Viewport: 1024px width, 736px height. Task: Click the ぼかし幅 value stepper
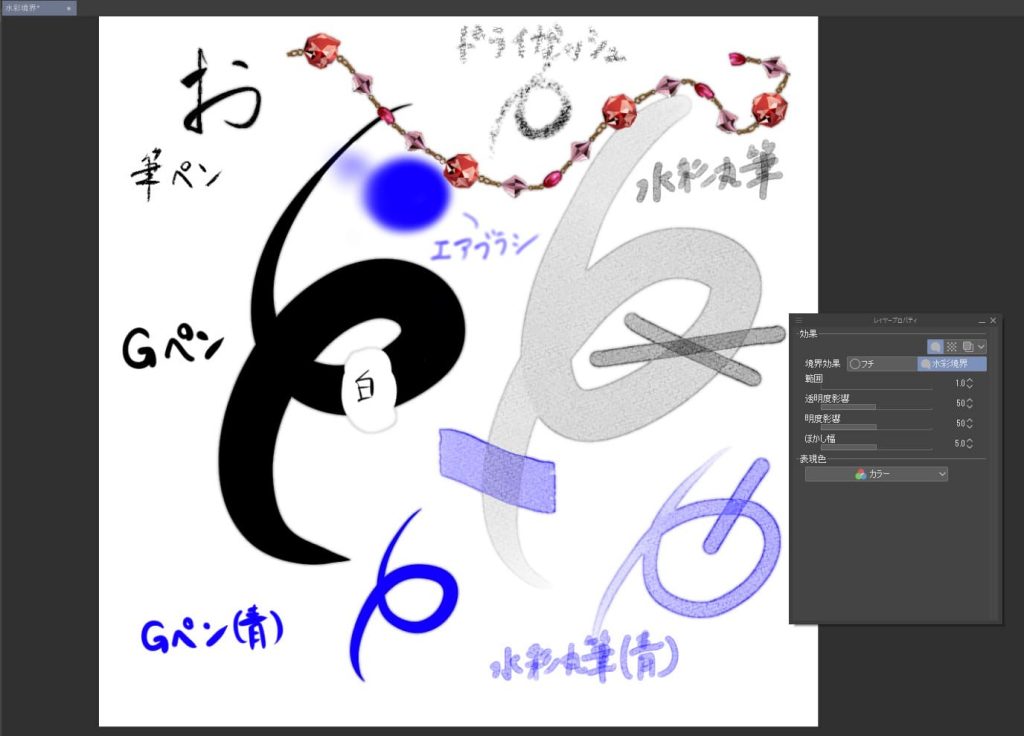coord(970,443)
